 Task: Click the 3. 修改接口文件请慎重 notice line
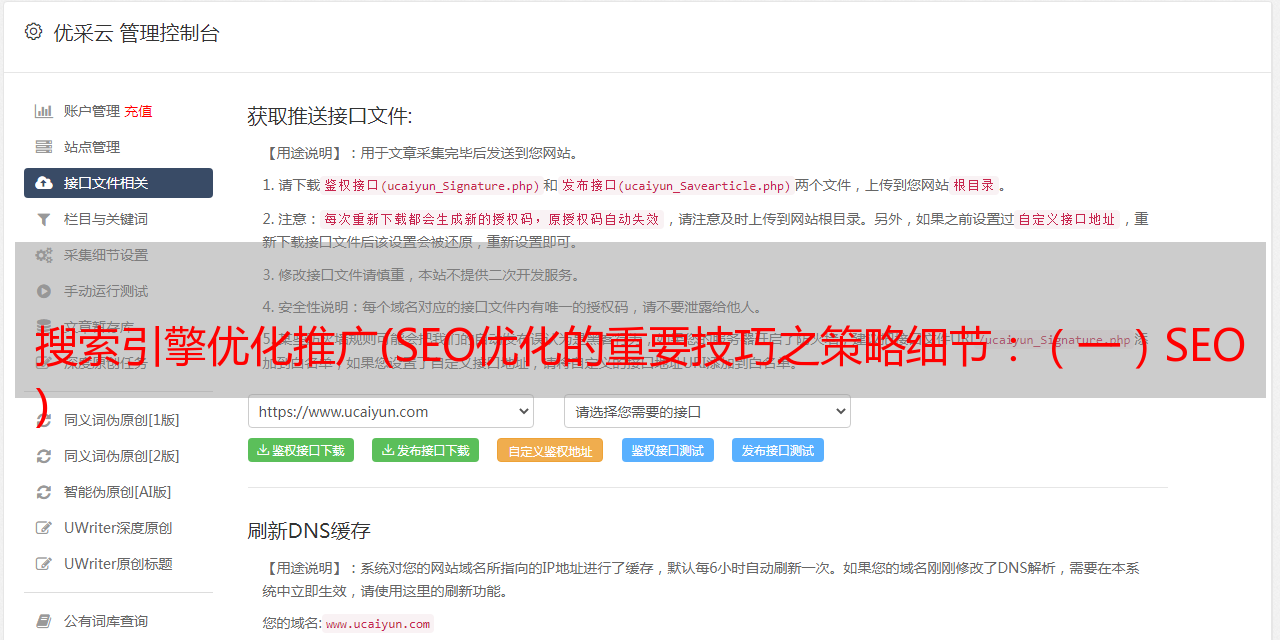pos(421,275)
